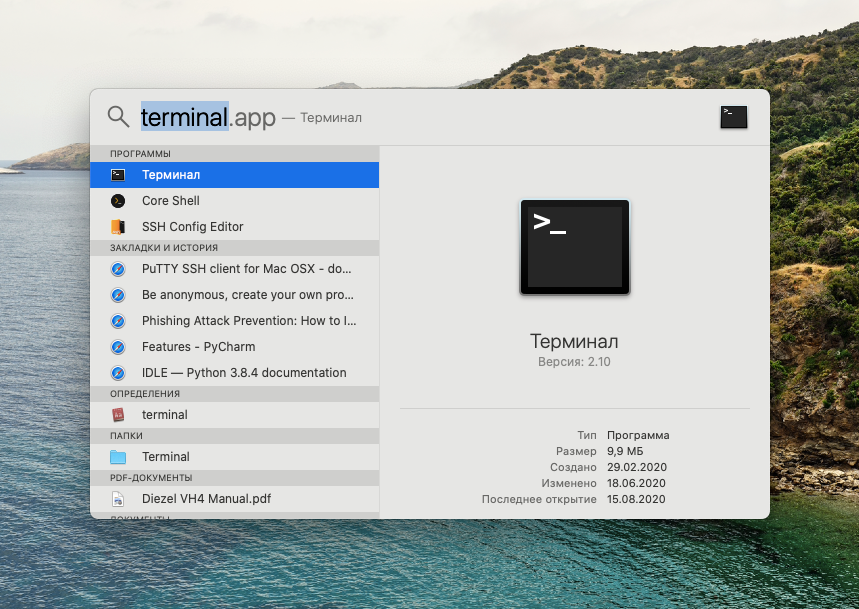Click the large Terminal icon in the preview pane

pos(574,246)
